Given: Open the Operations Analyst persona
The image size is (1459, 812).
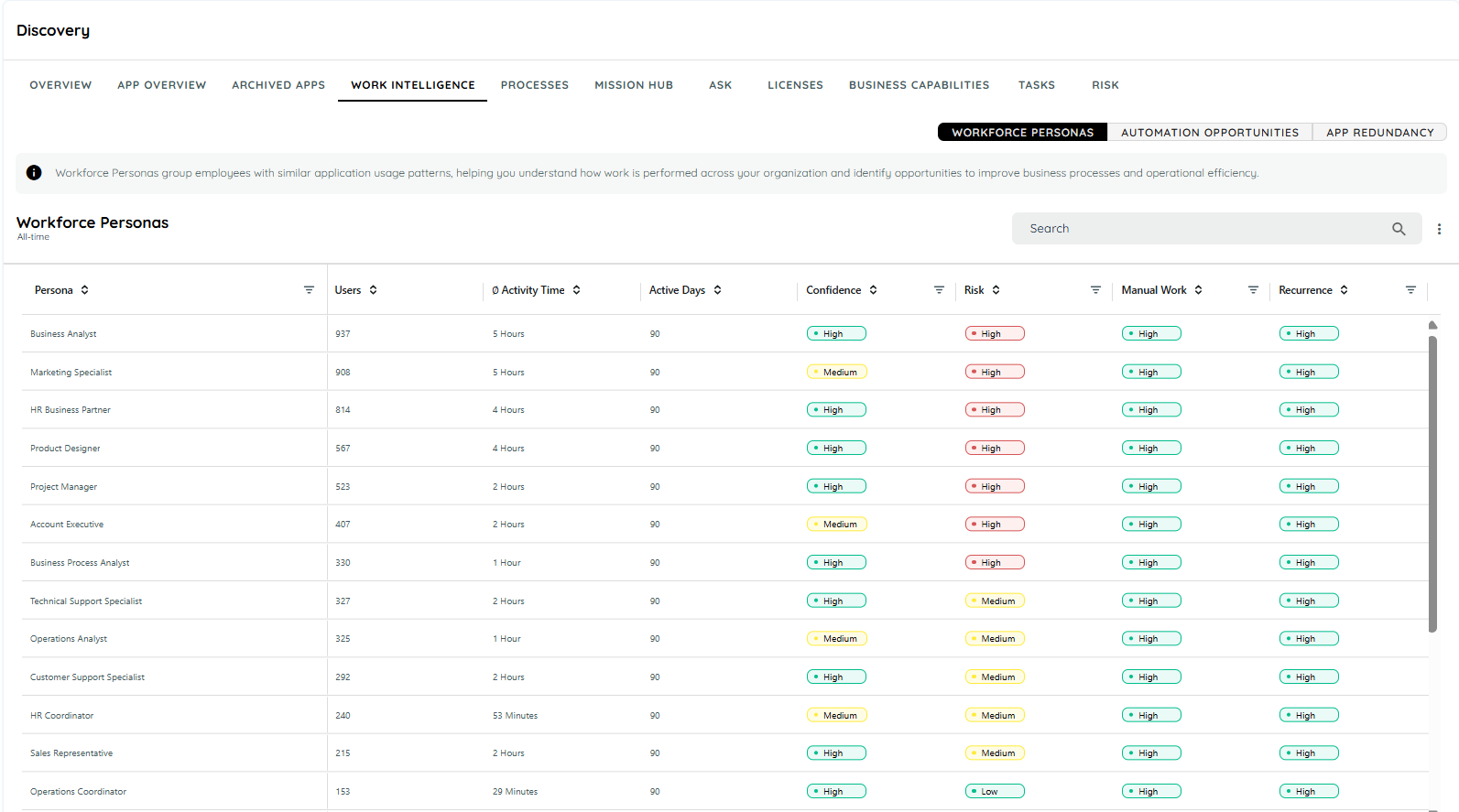Looking at the screenshot, I should click(69, 639).
